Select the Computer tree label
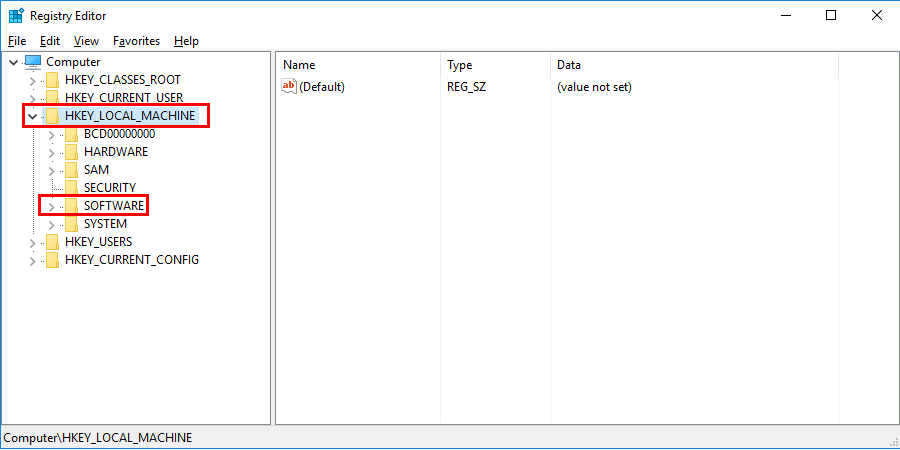 tap(73, 62)
